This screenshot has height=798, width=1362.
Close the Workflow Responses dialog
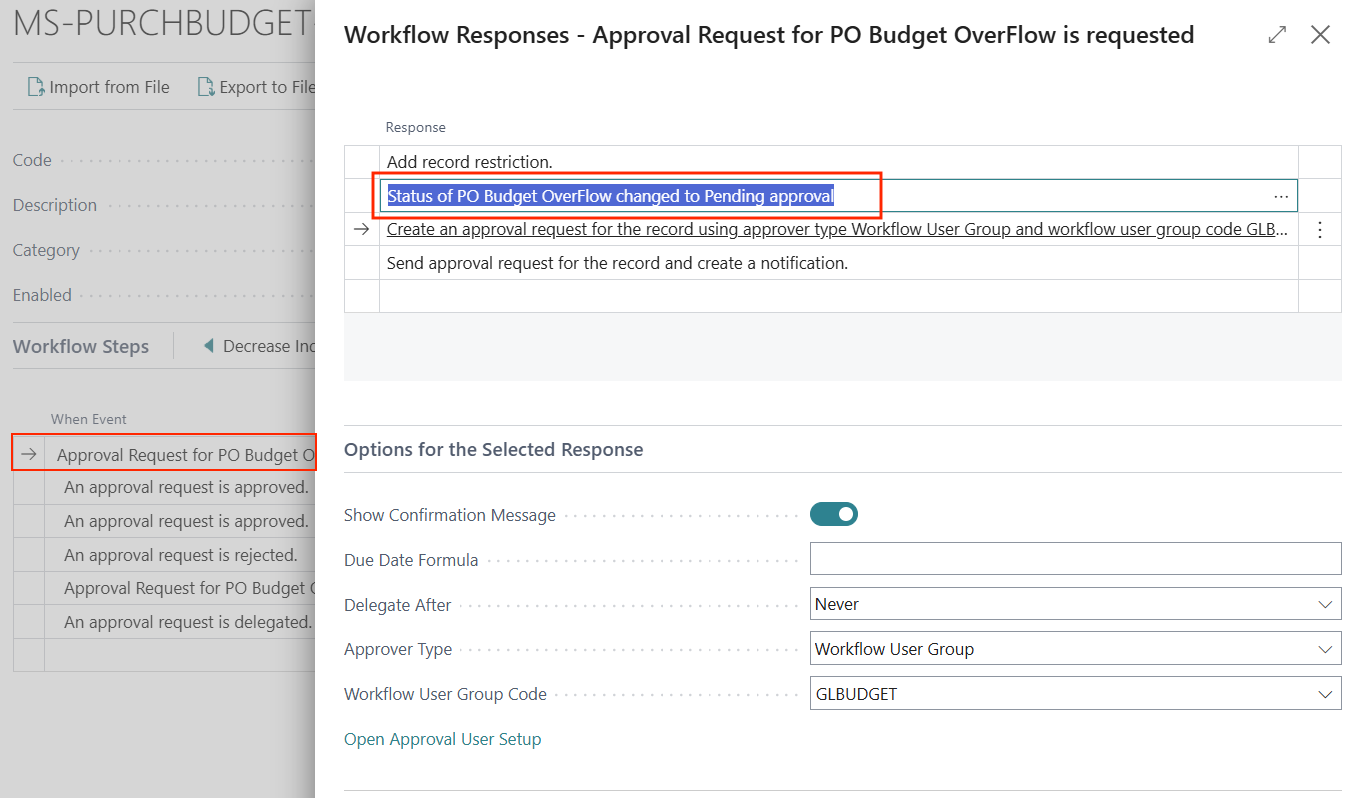tap(1320, 35)
